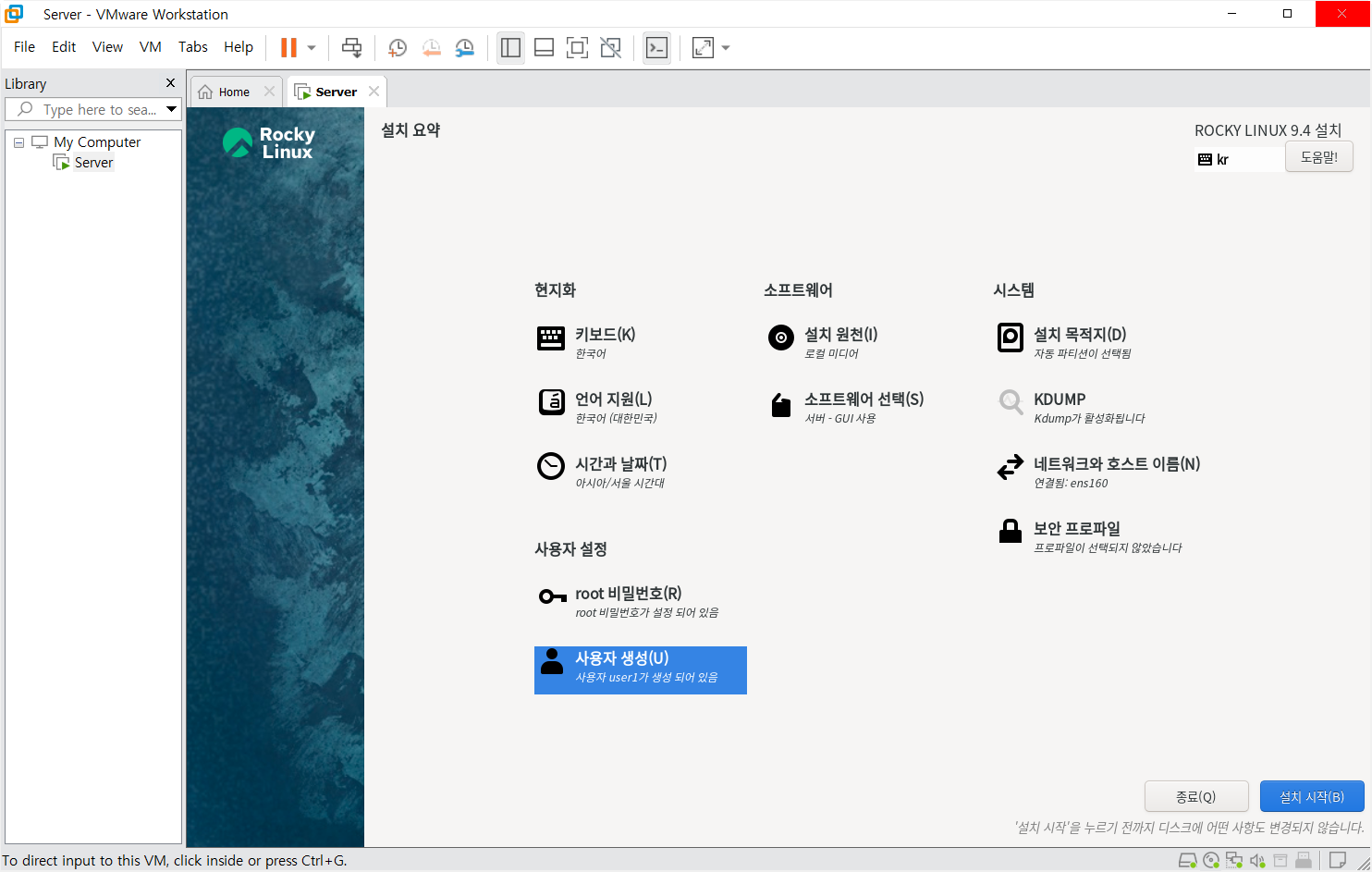This screenshot has height=872, width=1372.
Task: Click Send Ctrl+Alt+Del toolbar icon
Action: click(x=352, y=48)
